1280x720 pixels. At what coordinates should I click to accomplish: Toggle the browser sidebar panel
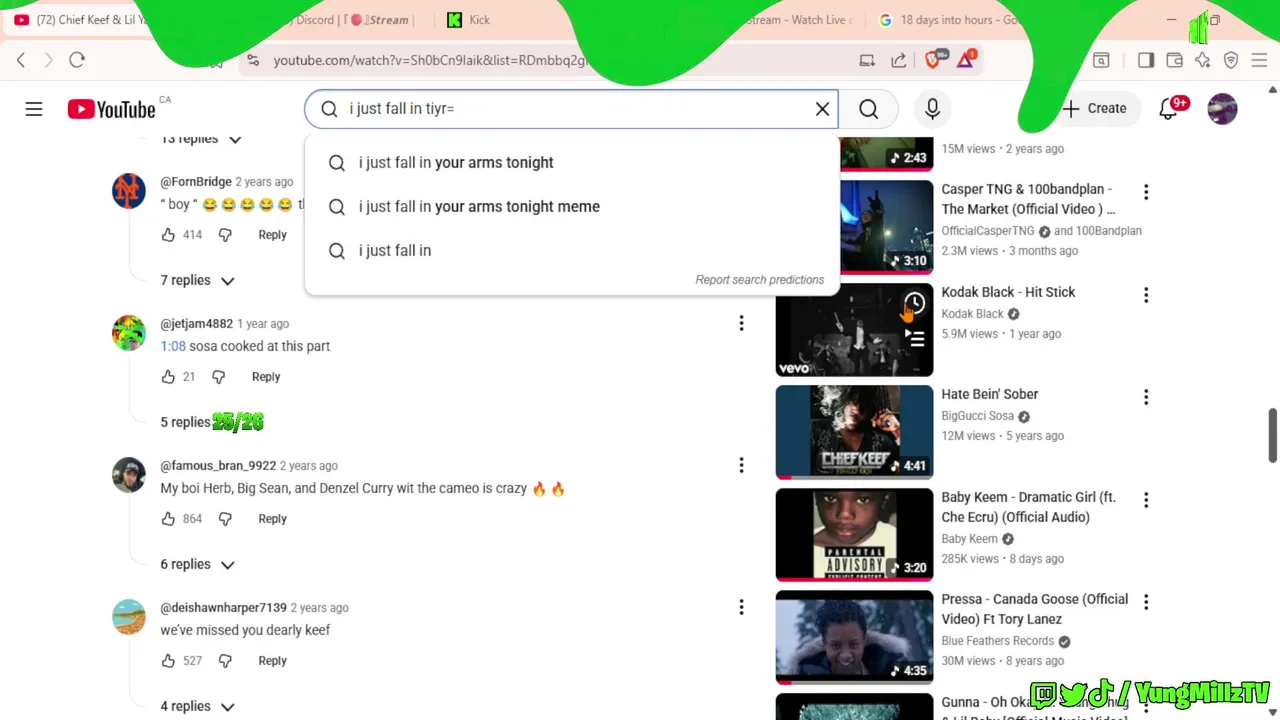coord(1146,60)
